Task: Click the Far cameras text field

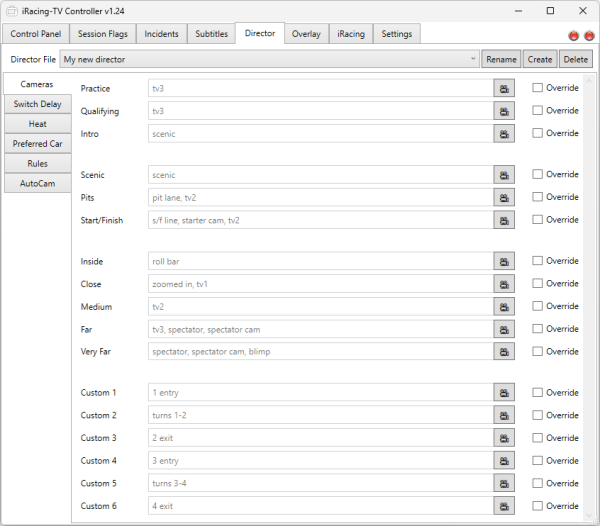Action: click(320, 329)
